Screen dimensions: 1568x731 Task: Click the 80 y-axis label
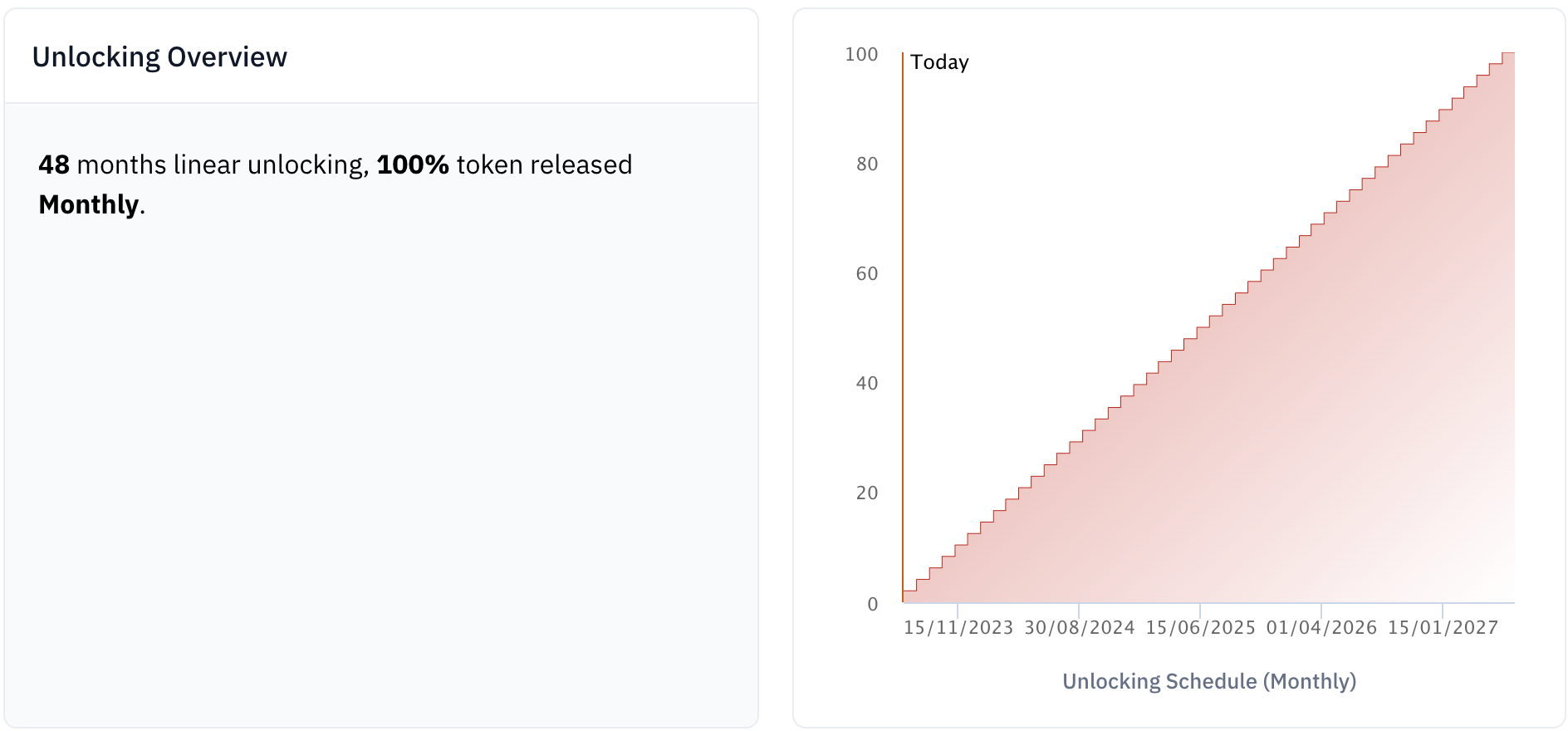tap(867, 164)
